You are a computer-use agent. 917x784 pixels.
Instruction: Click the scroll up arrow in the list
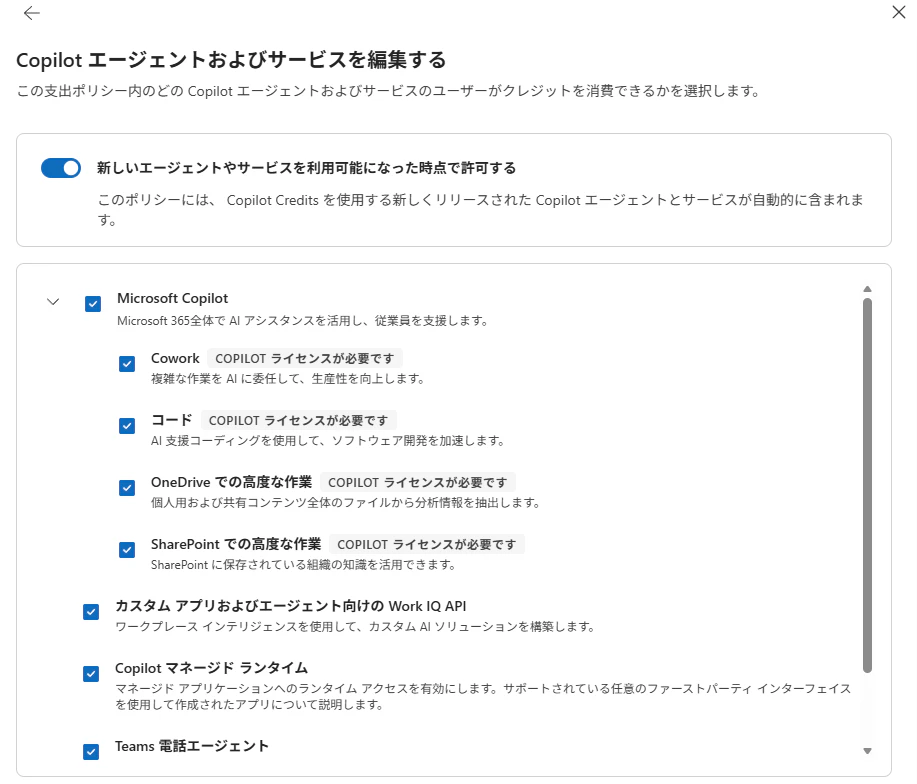coord(867,289)
